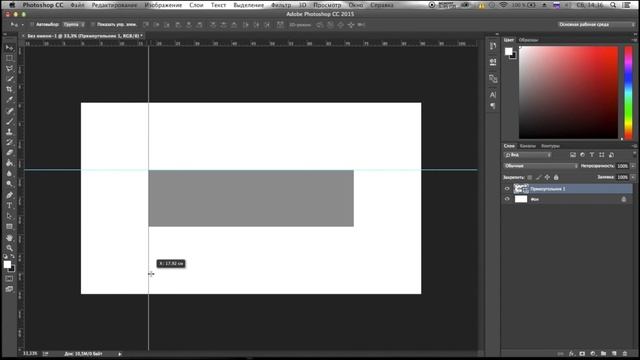Select the Healing Brush tool

(x=9, y=111)
